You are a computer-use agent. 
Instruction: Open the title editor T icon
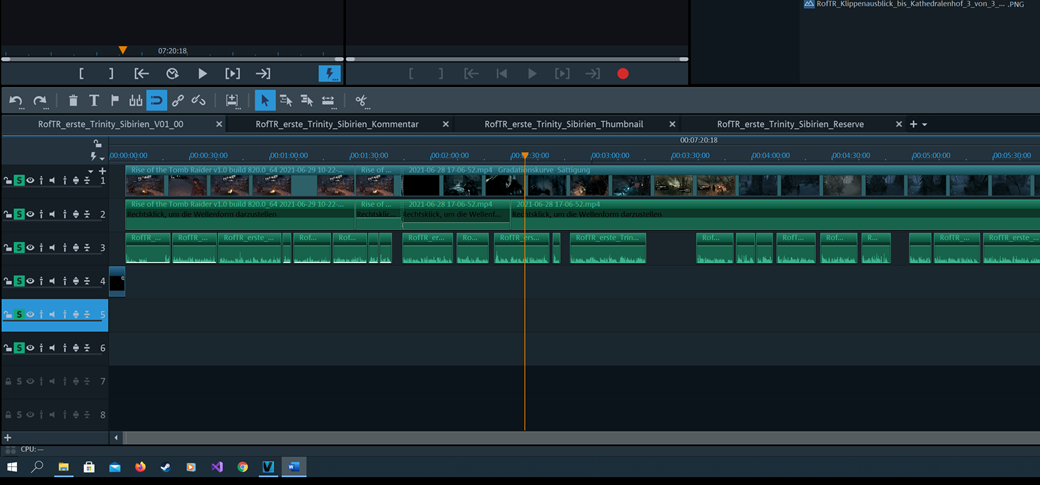click(94, 101)
